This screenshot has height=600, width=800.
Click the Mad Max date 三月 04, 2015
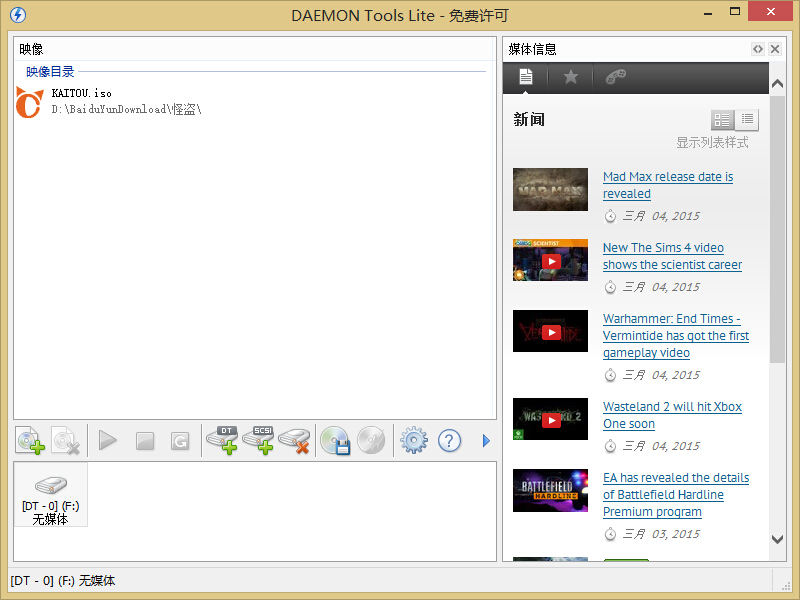[661, 216]
